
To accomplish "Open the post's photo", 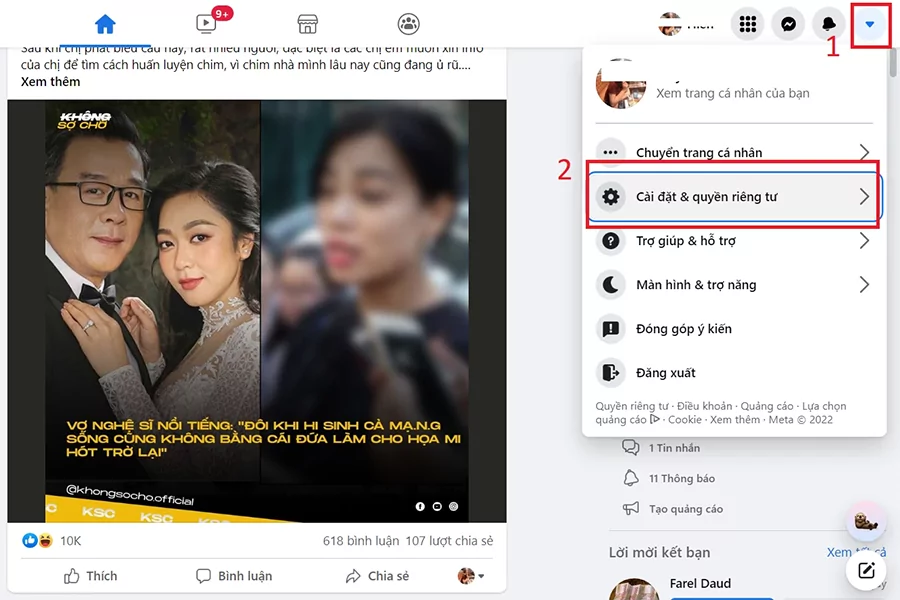I will pos(257,311).
